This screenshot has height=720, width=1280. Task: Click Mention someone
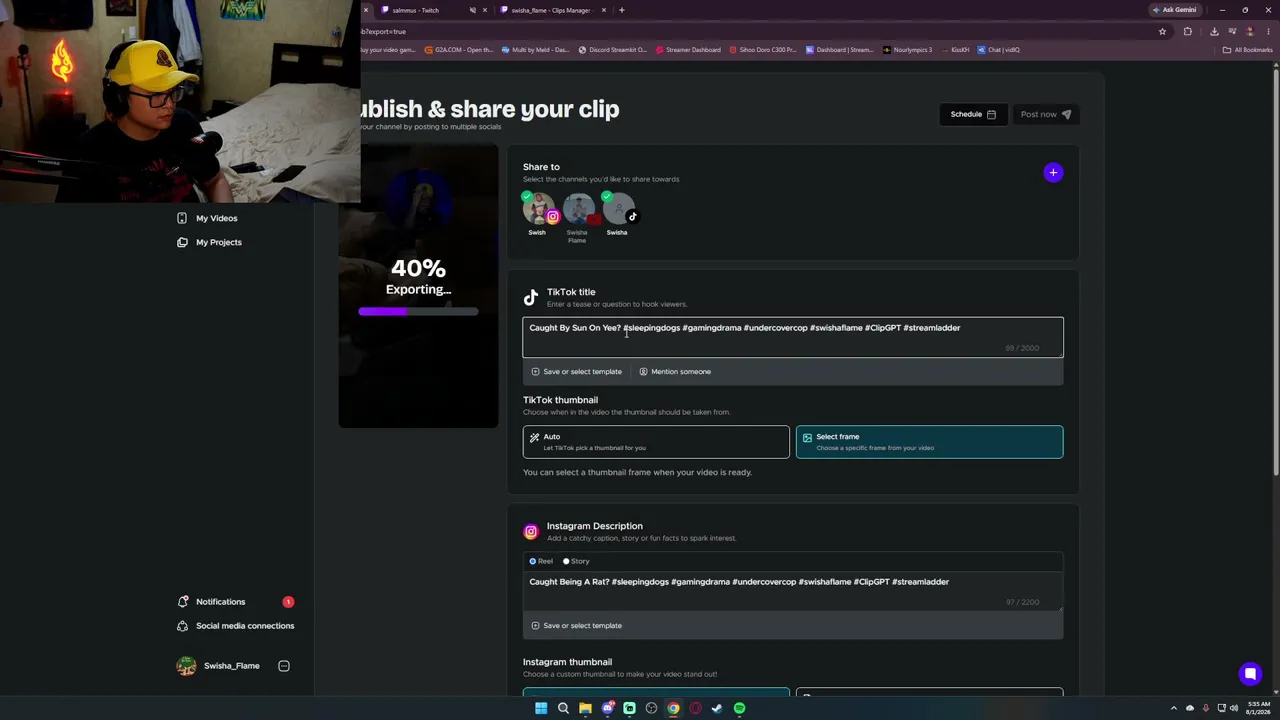tap(675, 372)
